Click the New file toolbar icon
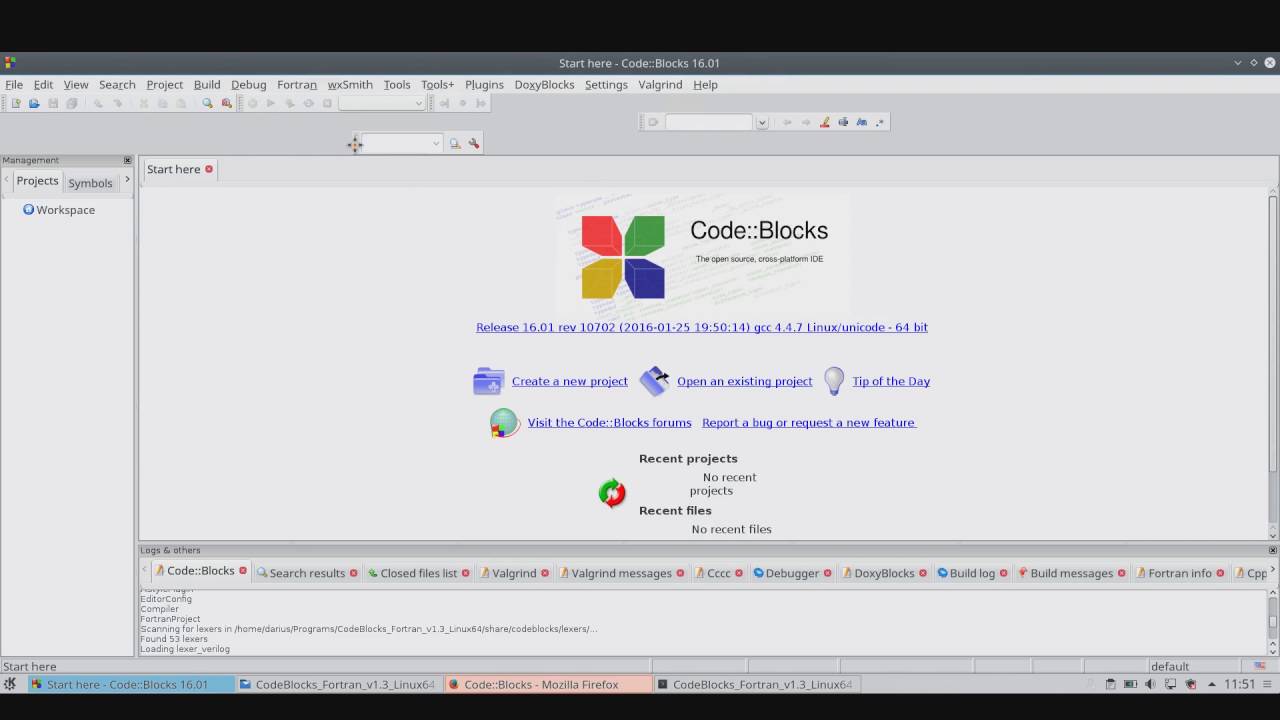1280x720 pixels. pyautogui.click(x=15, y=103)
